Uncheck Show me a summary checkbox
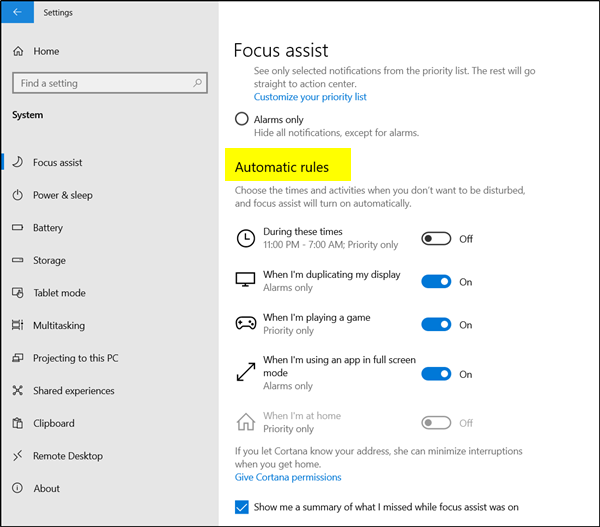Viewport: 600px width, 527px height. click(x=241, y=507)
